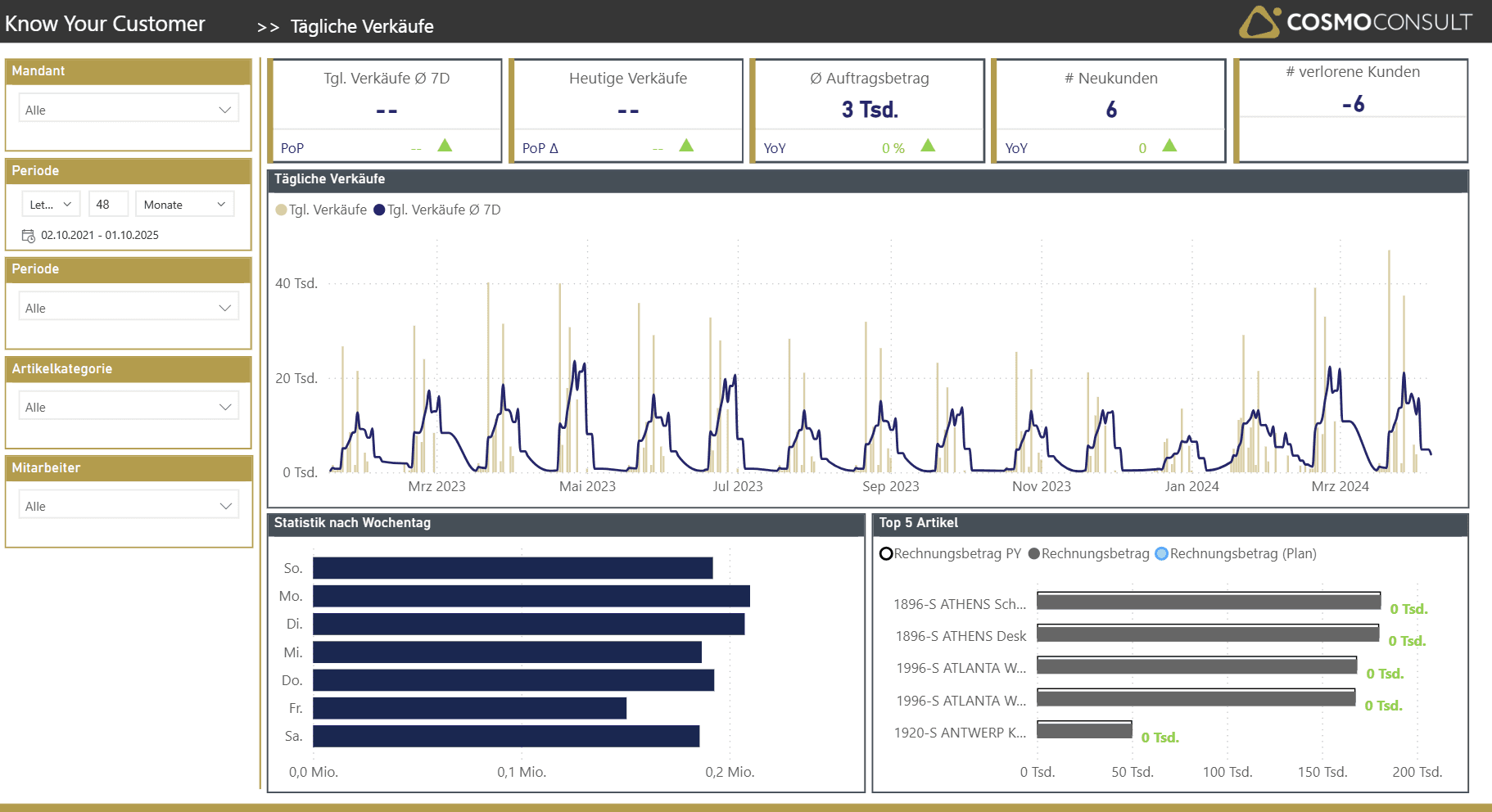Screen dimensions: 1492x812
Task: Open the Artikelkategorie dropdown
Action: tap(129, 407)
